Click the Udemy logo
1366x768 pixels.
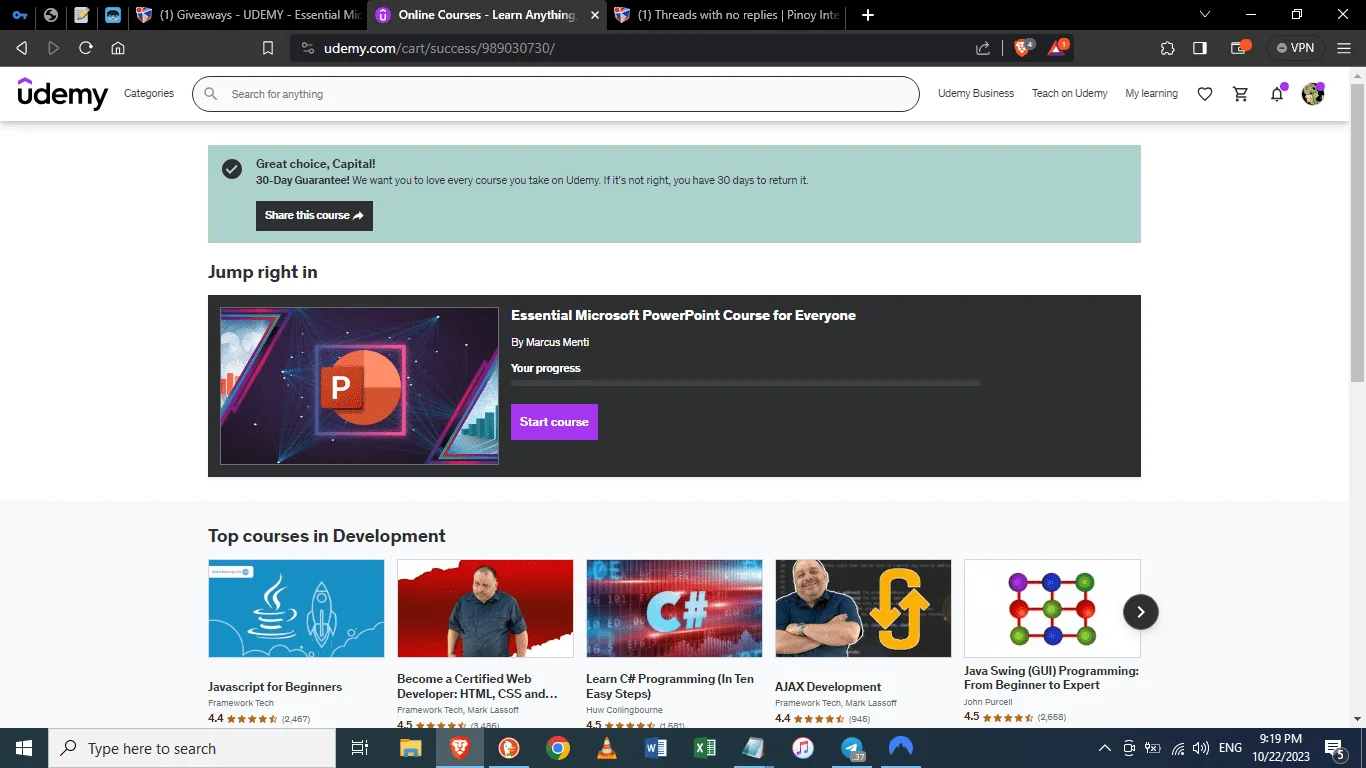coord(63,93)
